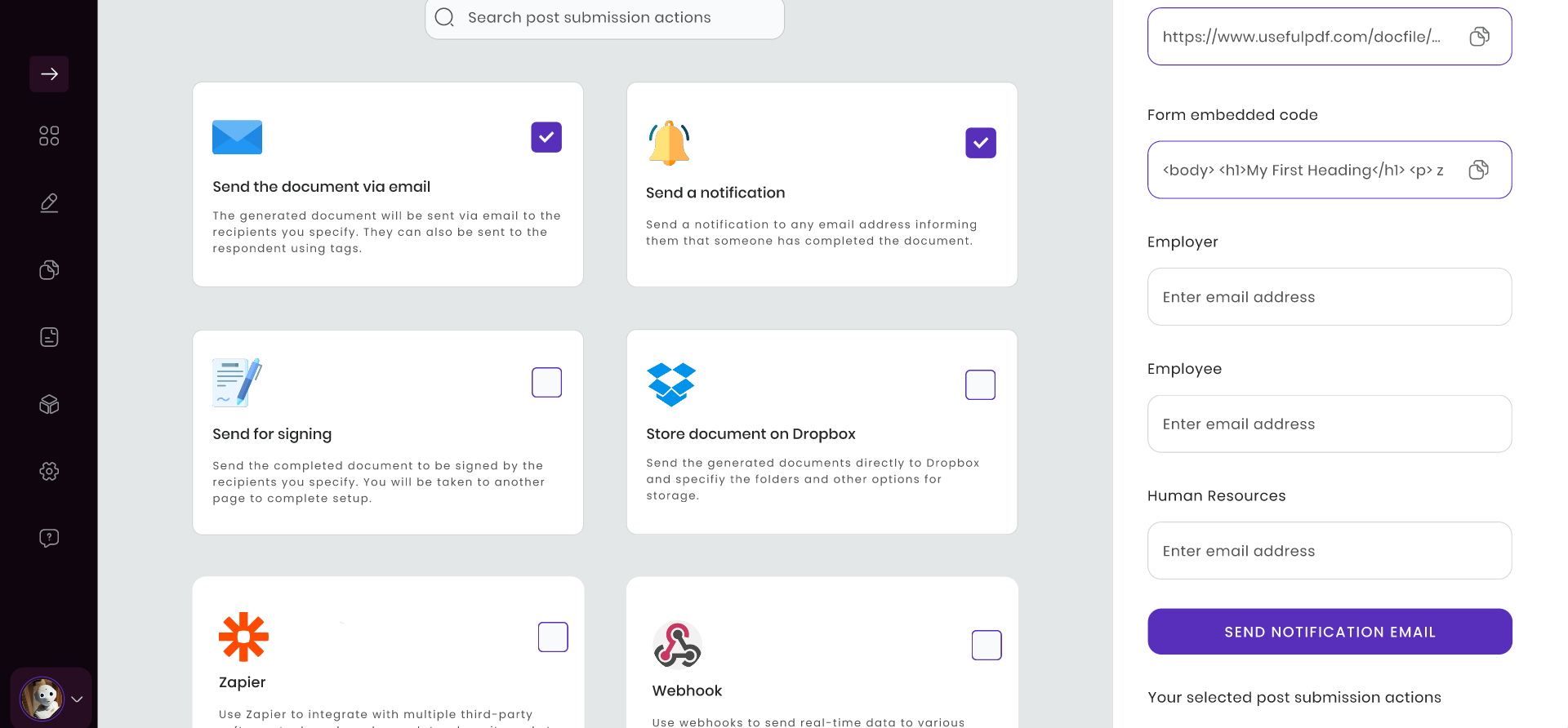The width and height of the screenshot is (1568, 728).
Task: Open the settings gear icon
Action: click(48, 471)
